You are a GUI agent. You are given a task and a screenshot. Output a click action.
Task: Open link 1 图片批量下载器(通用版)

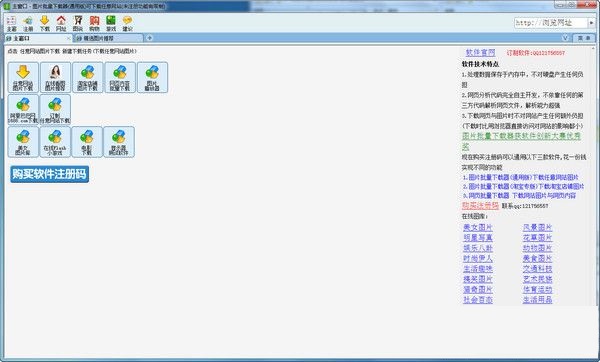520,177
